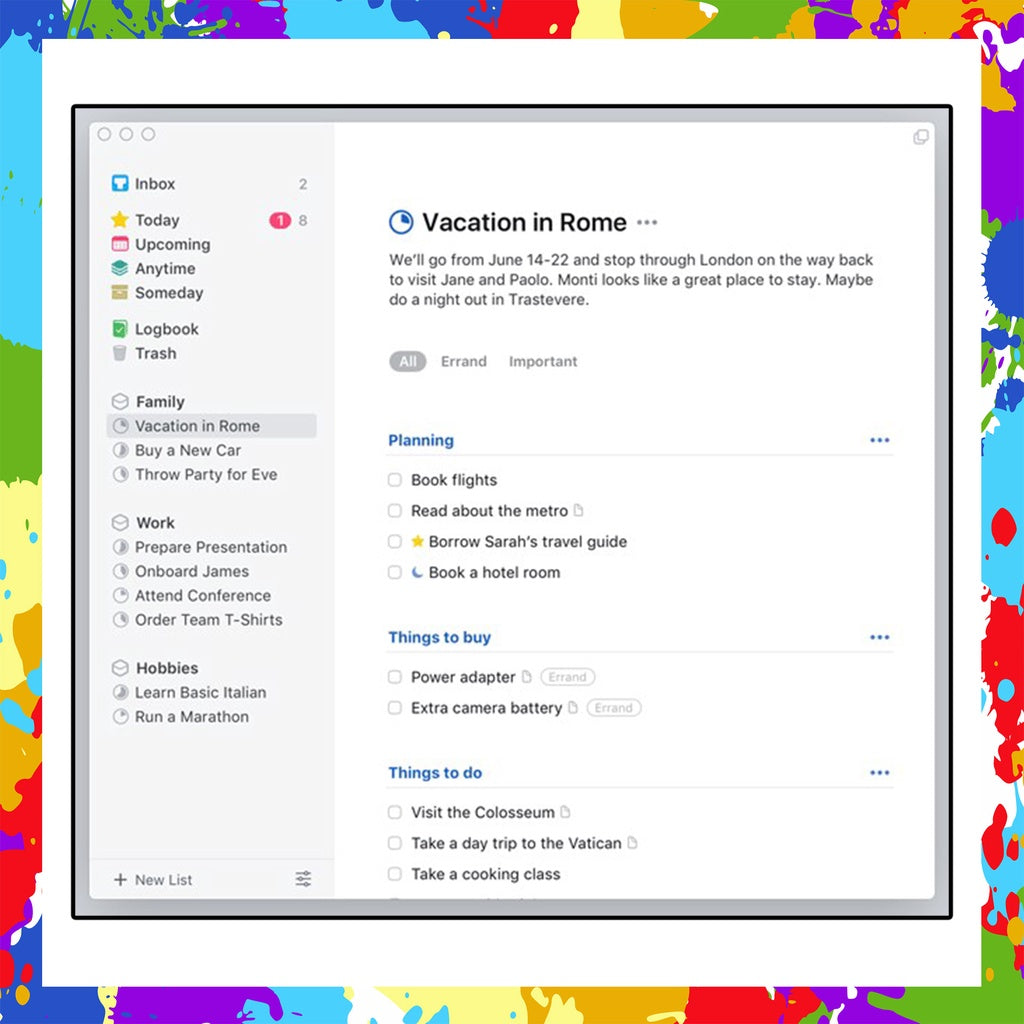This screenshot has width=1024, height=1024.
Task: Click the progress pie beside the Vacation in Rome title
Action: point(400,222)
